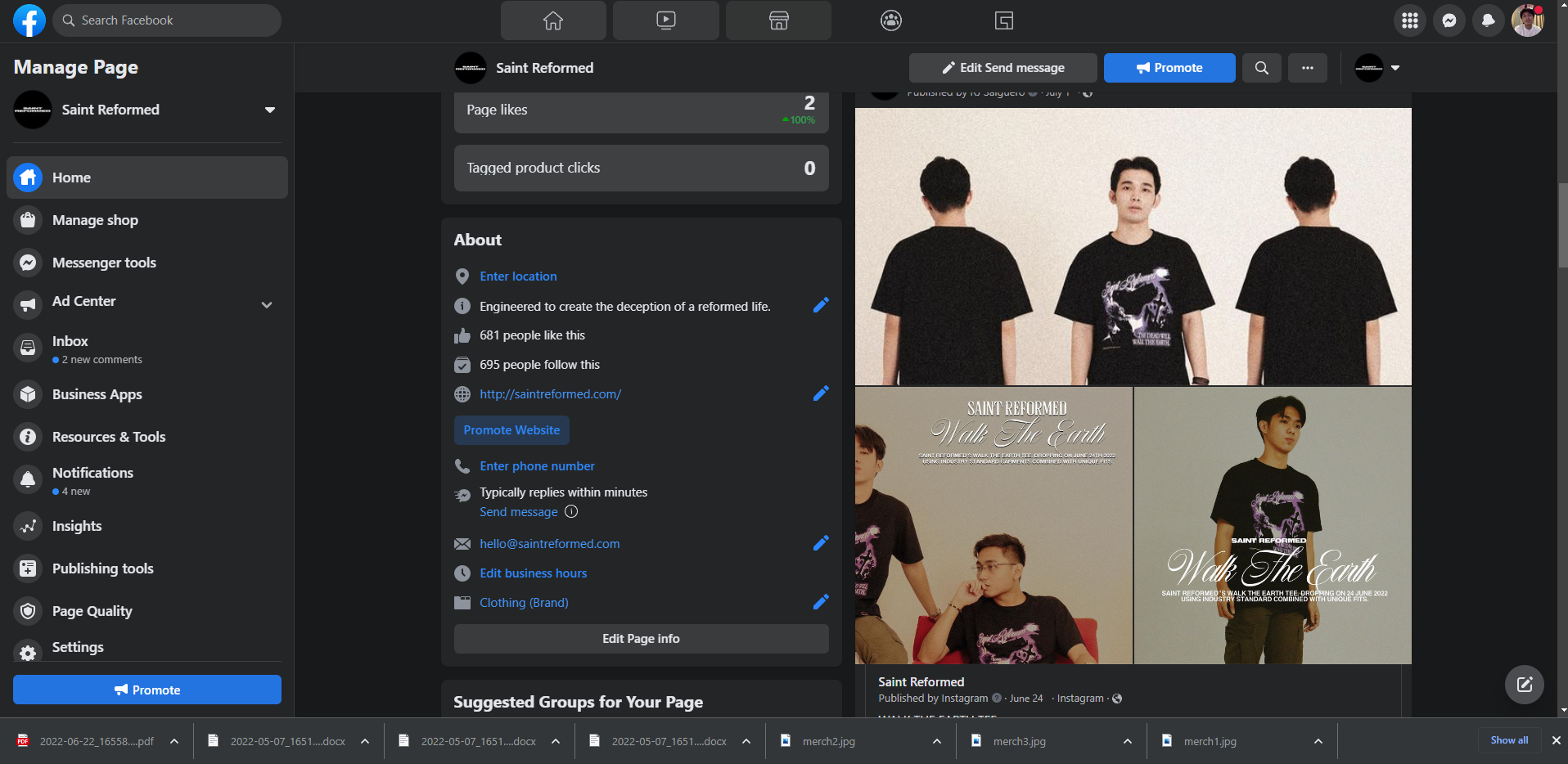This screenshot has height=764, width=1568.
Task: Open Inbox with 2 new comments
Action: pos(147,348)
